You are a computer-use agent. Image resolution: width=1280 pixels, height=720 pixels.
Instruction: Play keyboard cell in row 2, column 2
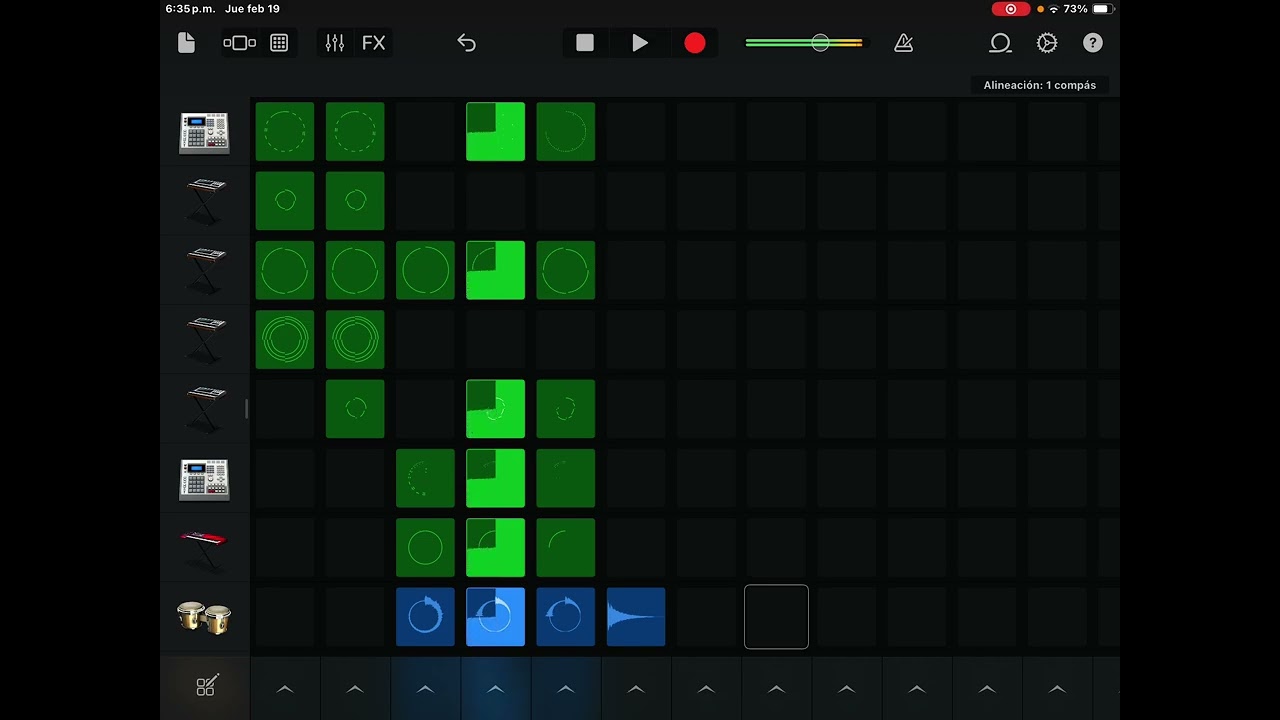(355, 201)
